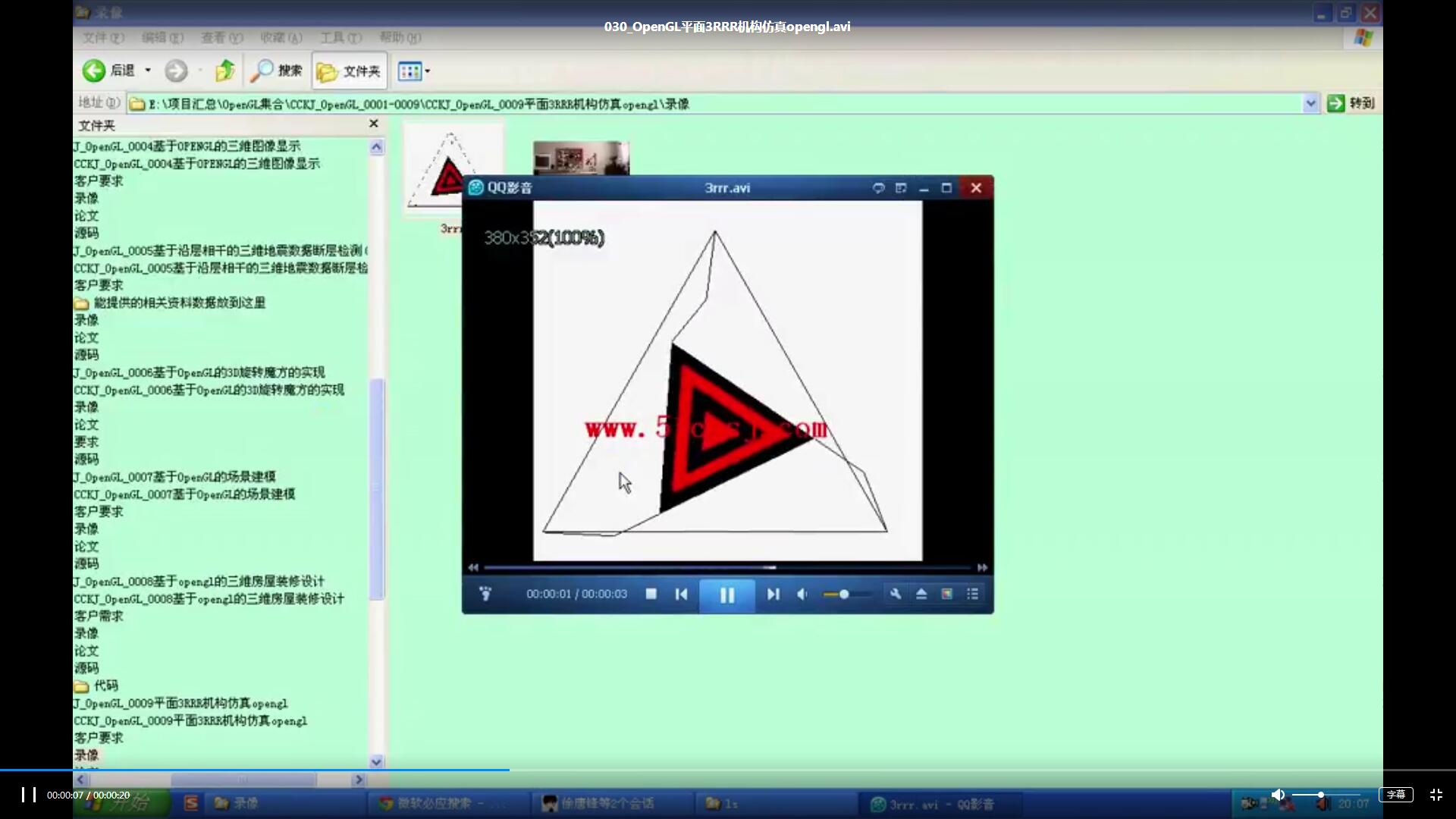This screenshot has width=1456, height=819.
Task: Select CCKJ_OpenGL_0008基于opengl的三维房屋装修设计
Action: [x=209, y=599]
